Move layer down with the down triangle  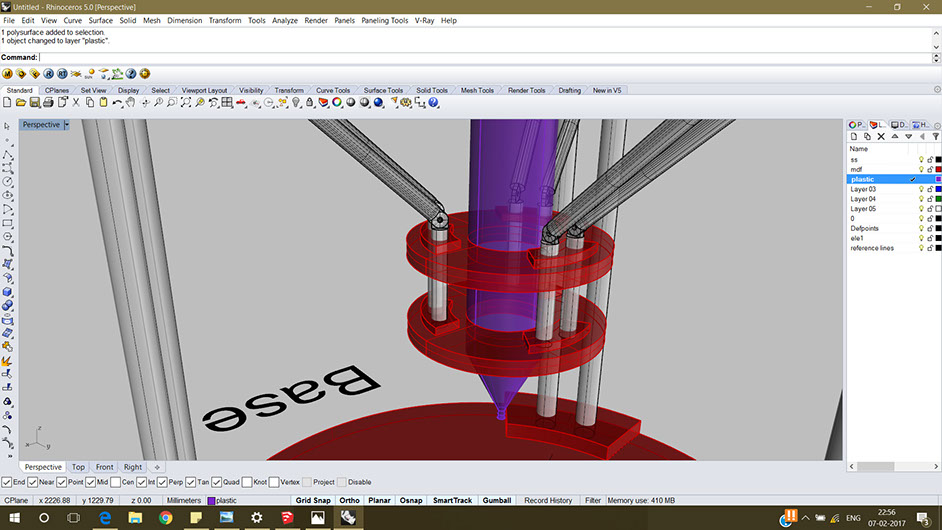908,136
